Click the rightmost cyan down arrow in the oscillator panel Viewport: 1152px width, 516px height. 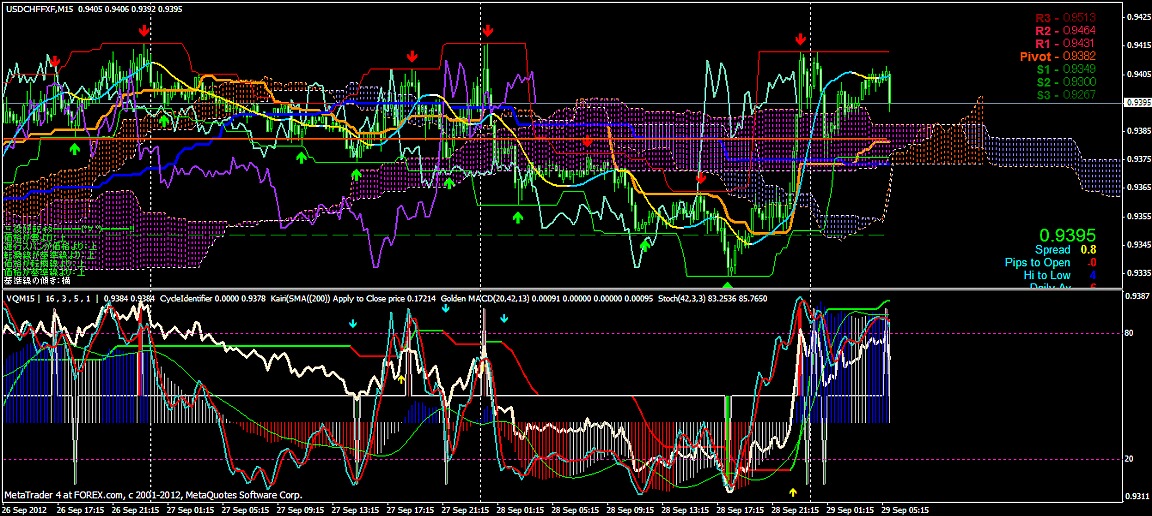click(x=504, y=319)
